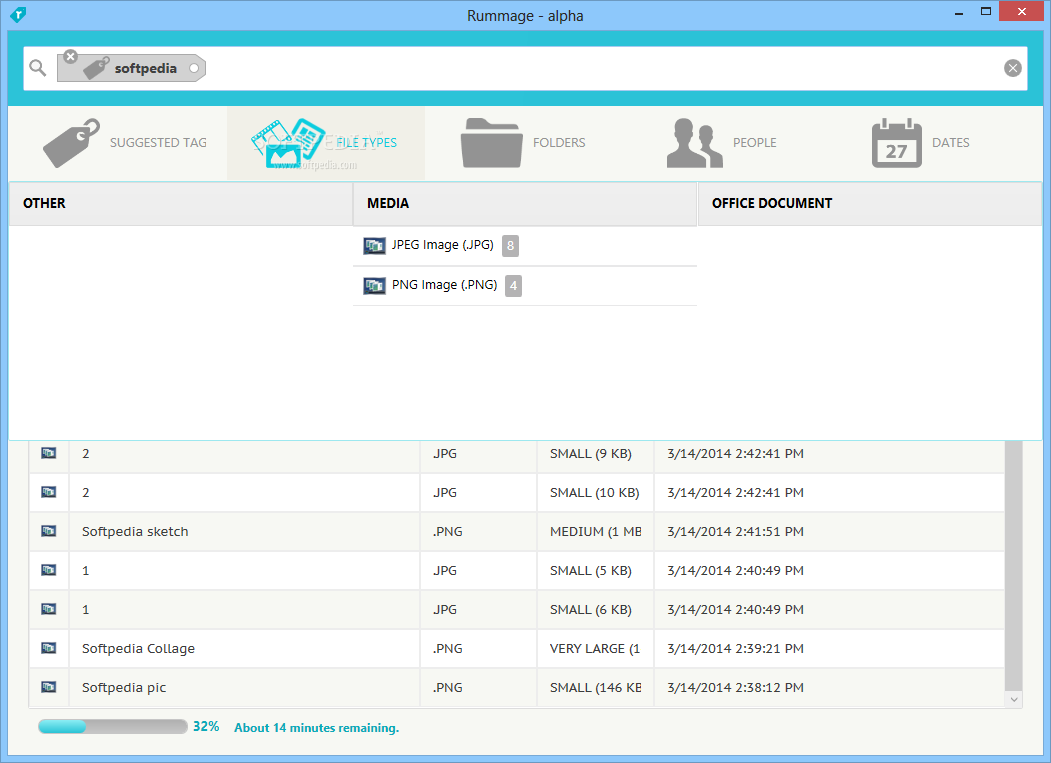The height and width of the screenshot is (763, 1051).
Task: Click the calendar 27 Dates icon
Action: pyautogui.click(x=896, y=143)
